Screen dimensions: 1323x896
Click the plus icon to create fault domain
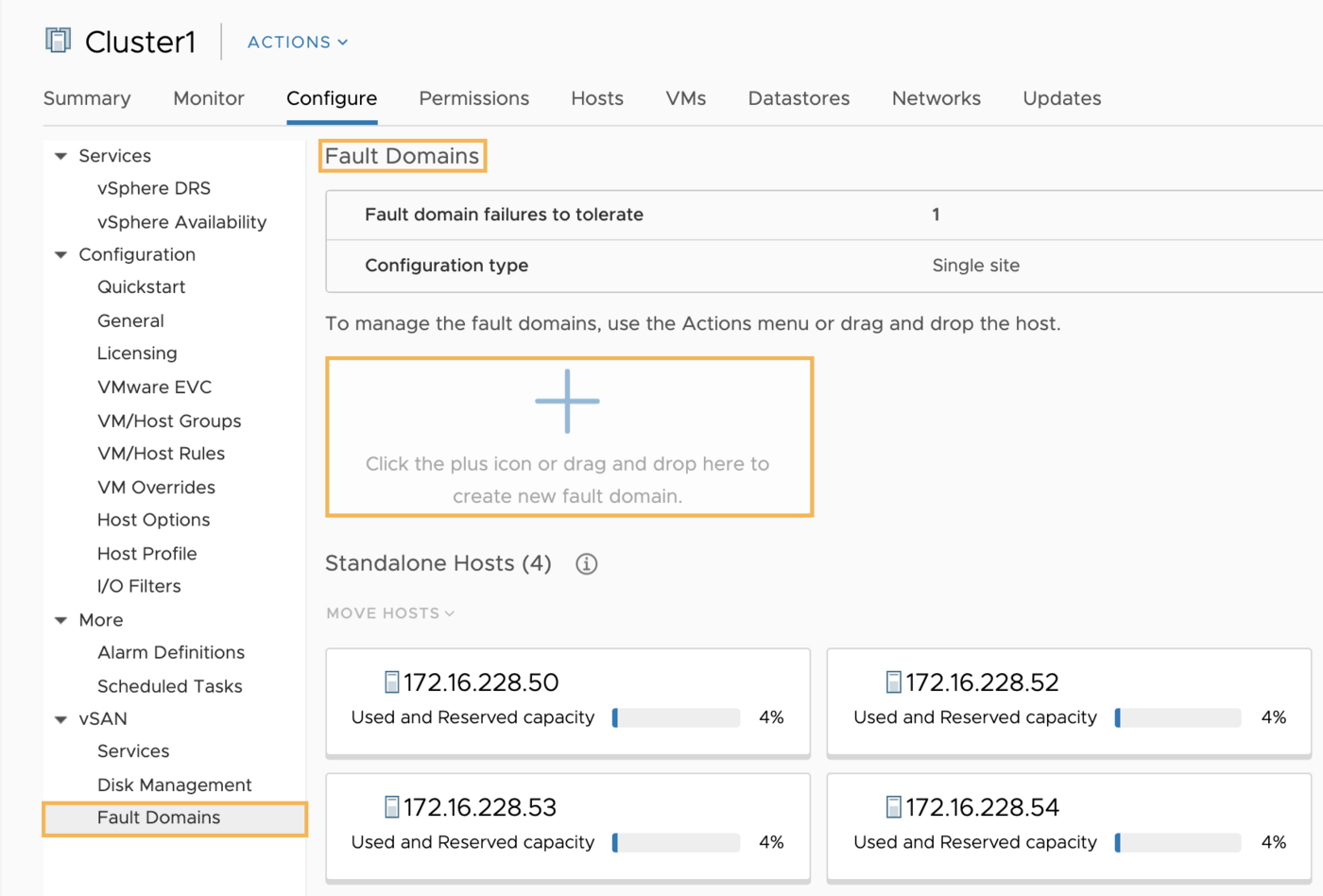[x=567, y=401]
